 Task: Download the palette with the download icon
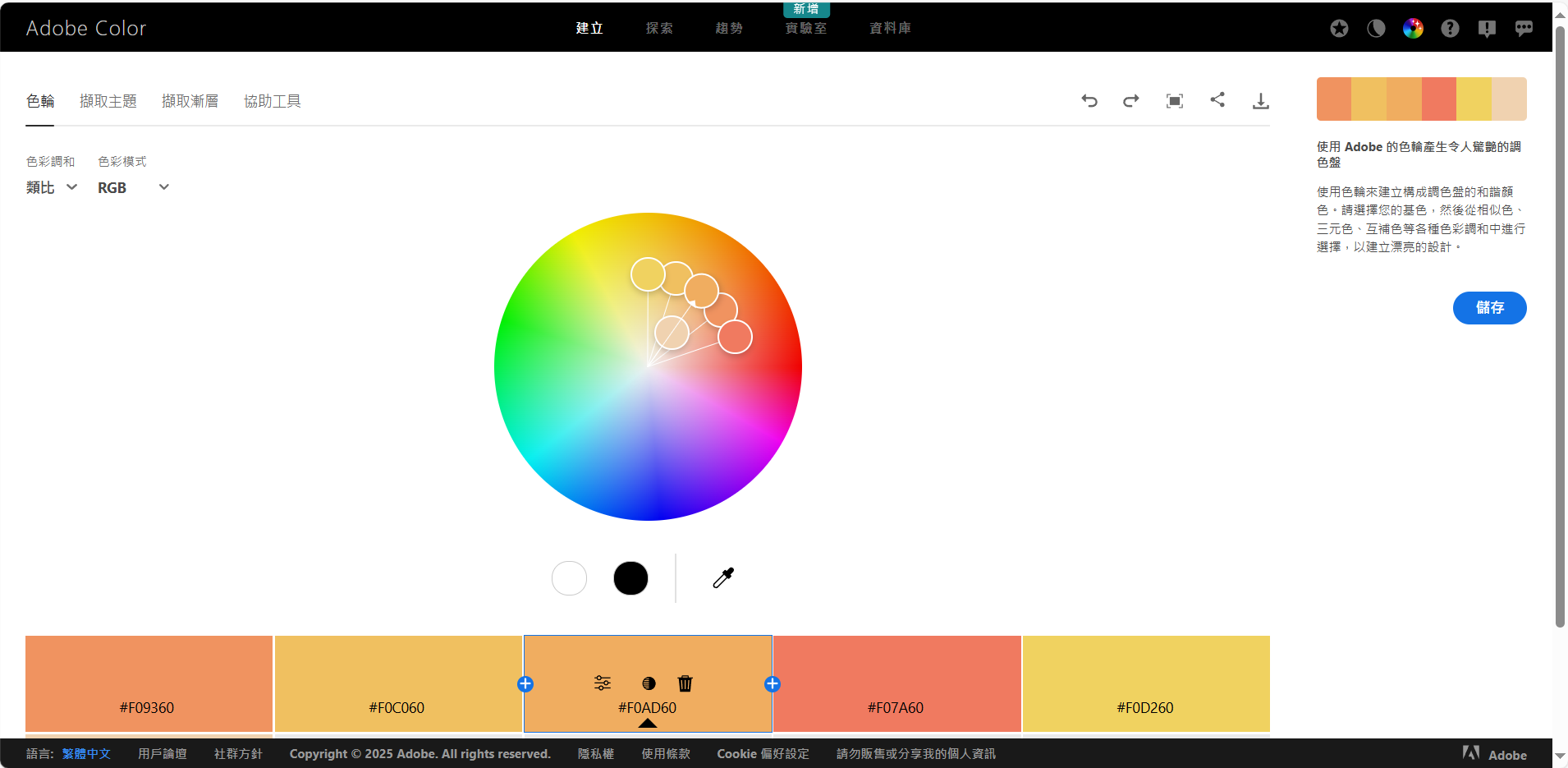(1260, 101)
